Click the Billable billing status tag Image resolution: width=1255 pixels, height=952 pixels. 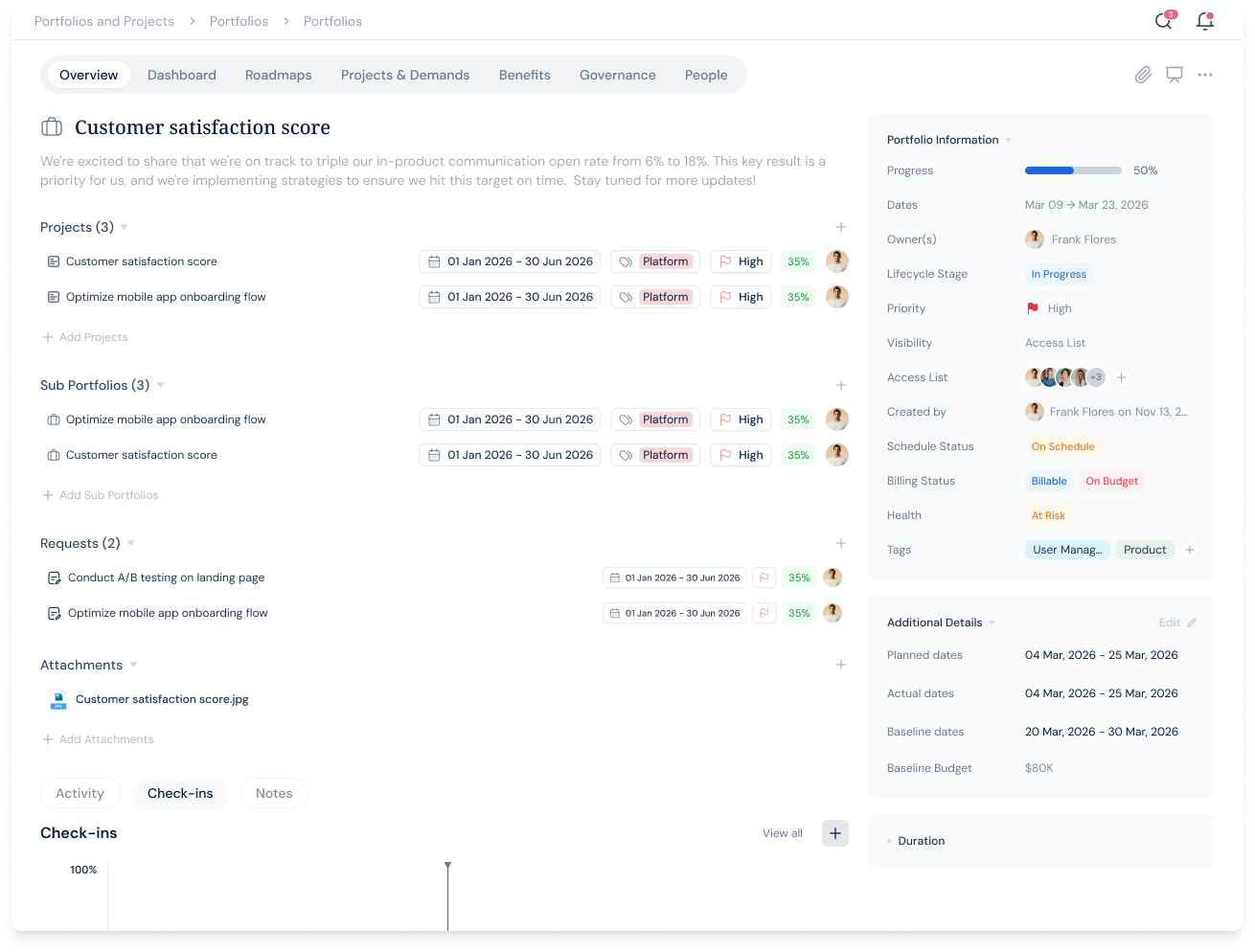tap(1049, 481)
